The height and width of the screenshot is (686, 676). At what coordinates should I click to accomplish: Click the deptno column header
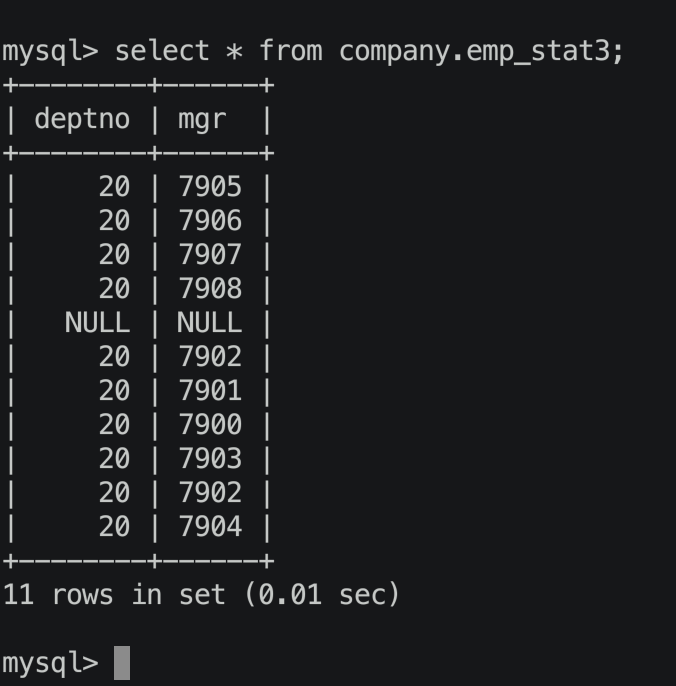pyautogui.click(x=82, y=119)
